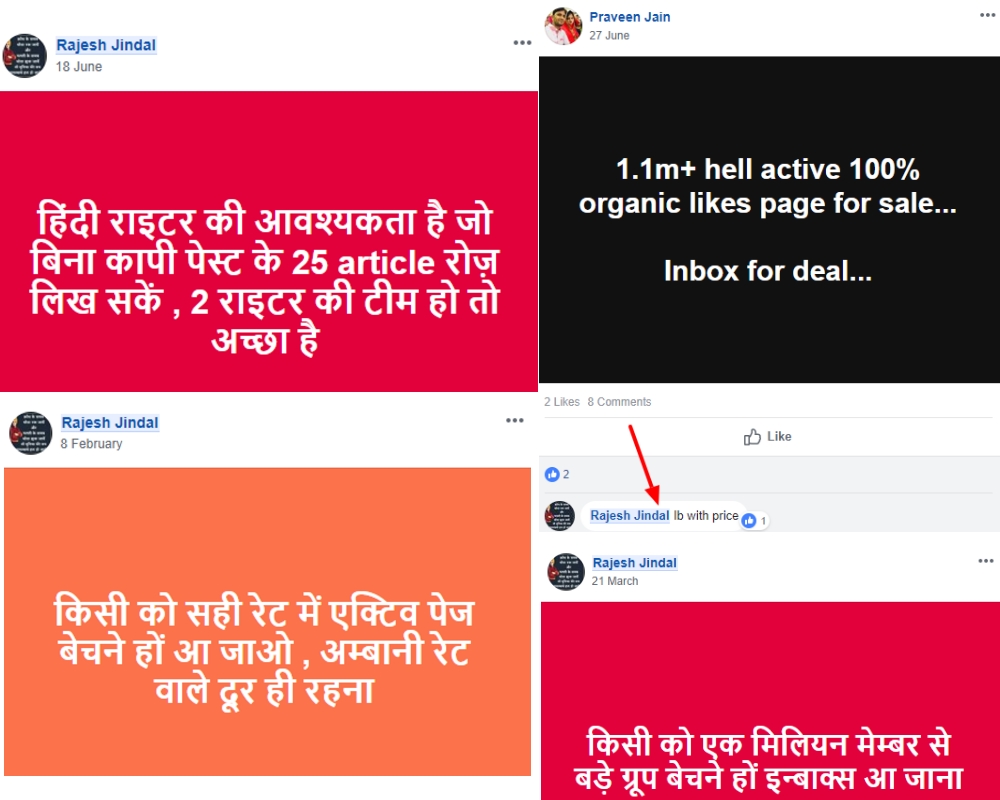Click Rajesh Jindal name in the comment
1000x800 pixels.
629,515
